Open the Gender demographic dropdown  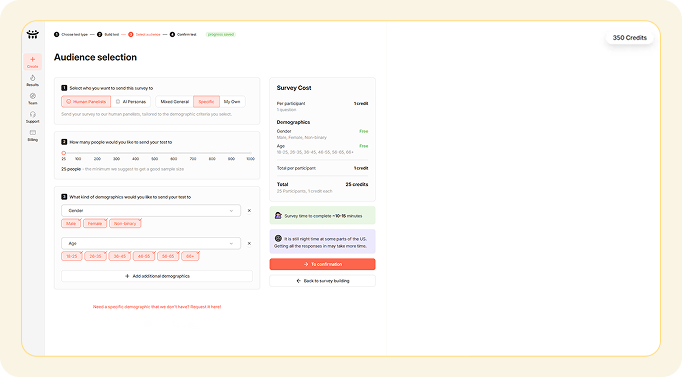pos(151,210)
